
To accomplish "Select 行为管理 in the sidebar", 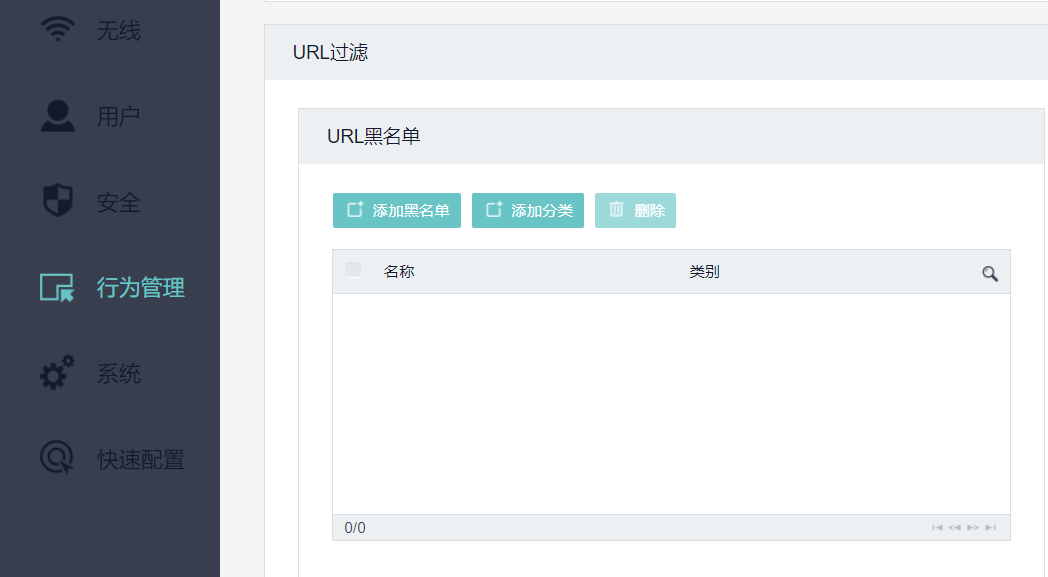I will 140,288.
